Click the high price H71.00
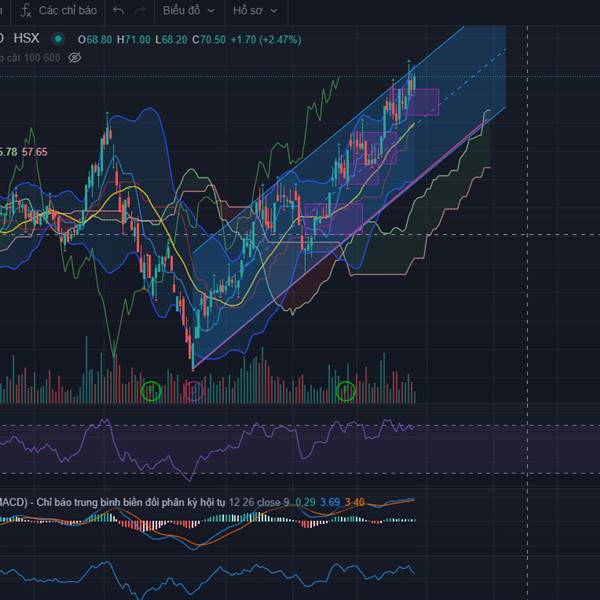This screenshot has height=600, width=600. coord(134,39)
